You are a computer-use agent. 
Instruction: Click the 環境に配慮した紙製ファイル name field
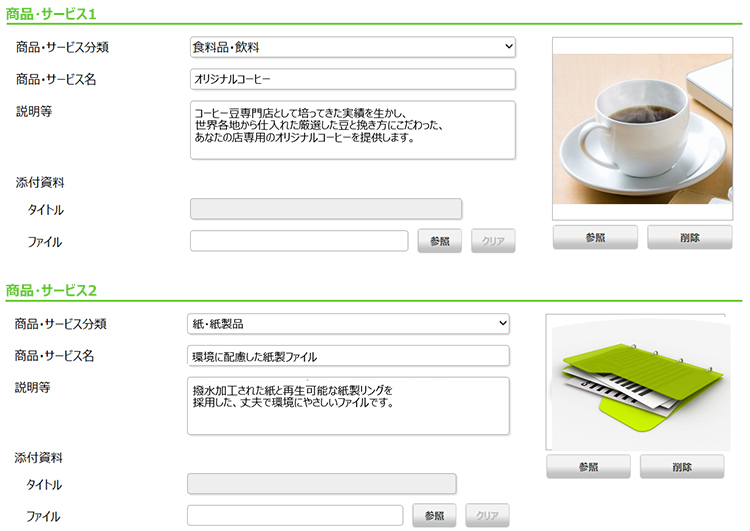348,356
